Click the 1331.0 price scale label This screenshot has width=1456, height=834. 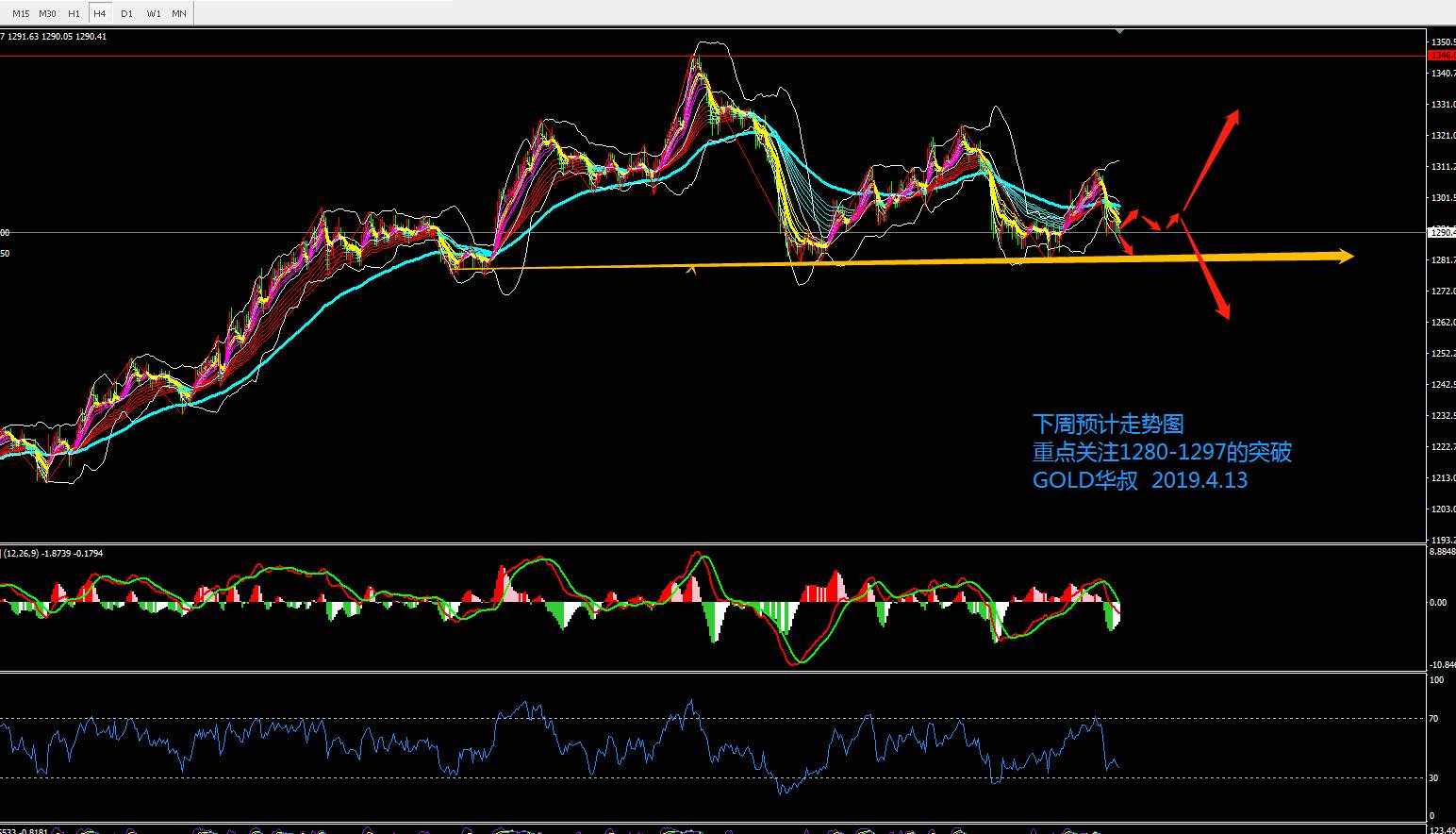[1443, 105]
